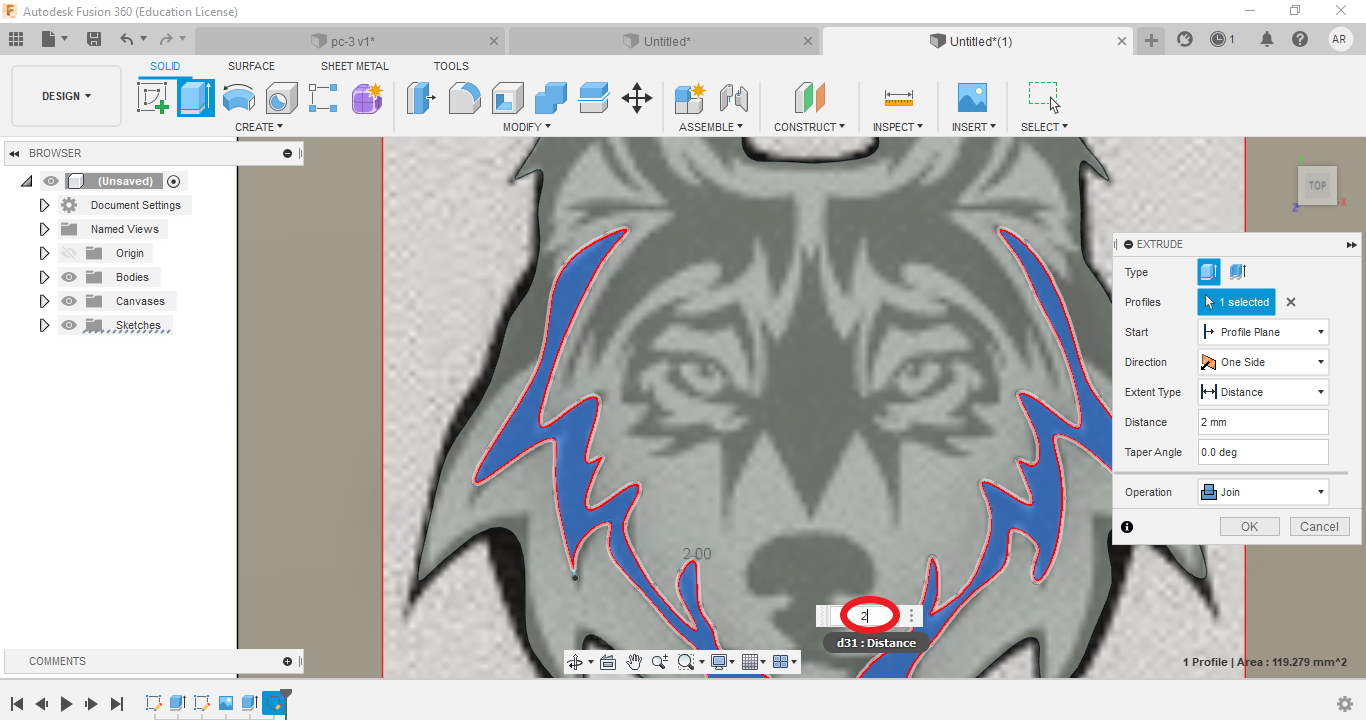The image size is (1366, 720).
Task: Save the design with the disk icon
Action: tap(94, 40)
